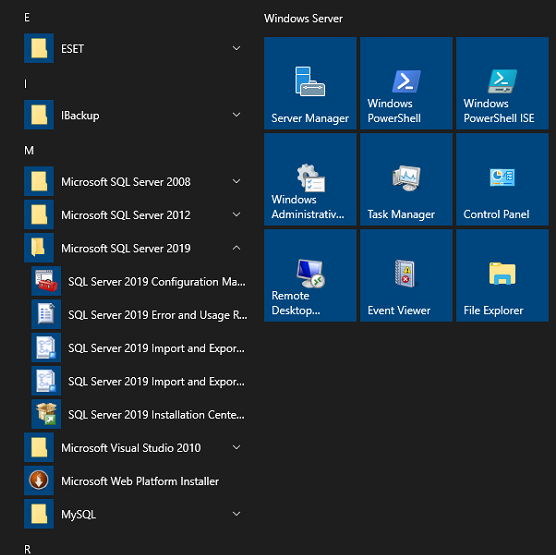Click the Windows Server group title
Viewport: 556px width, 555px height.
tap(303, 18)
